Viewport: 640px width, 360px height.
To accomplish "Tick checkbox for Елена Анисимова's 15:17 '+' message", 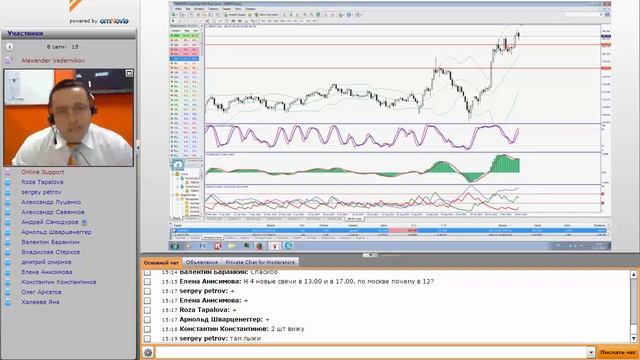I will click(x=147, y=300).
